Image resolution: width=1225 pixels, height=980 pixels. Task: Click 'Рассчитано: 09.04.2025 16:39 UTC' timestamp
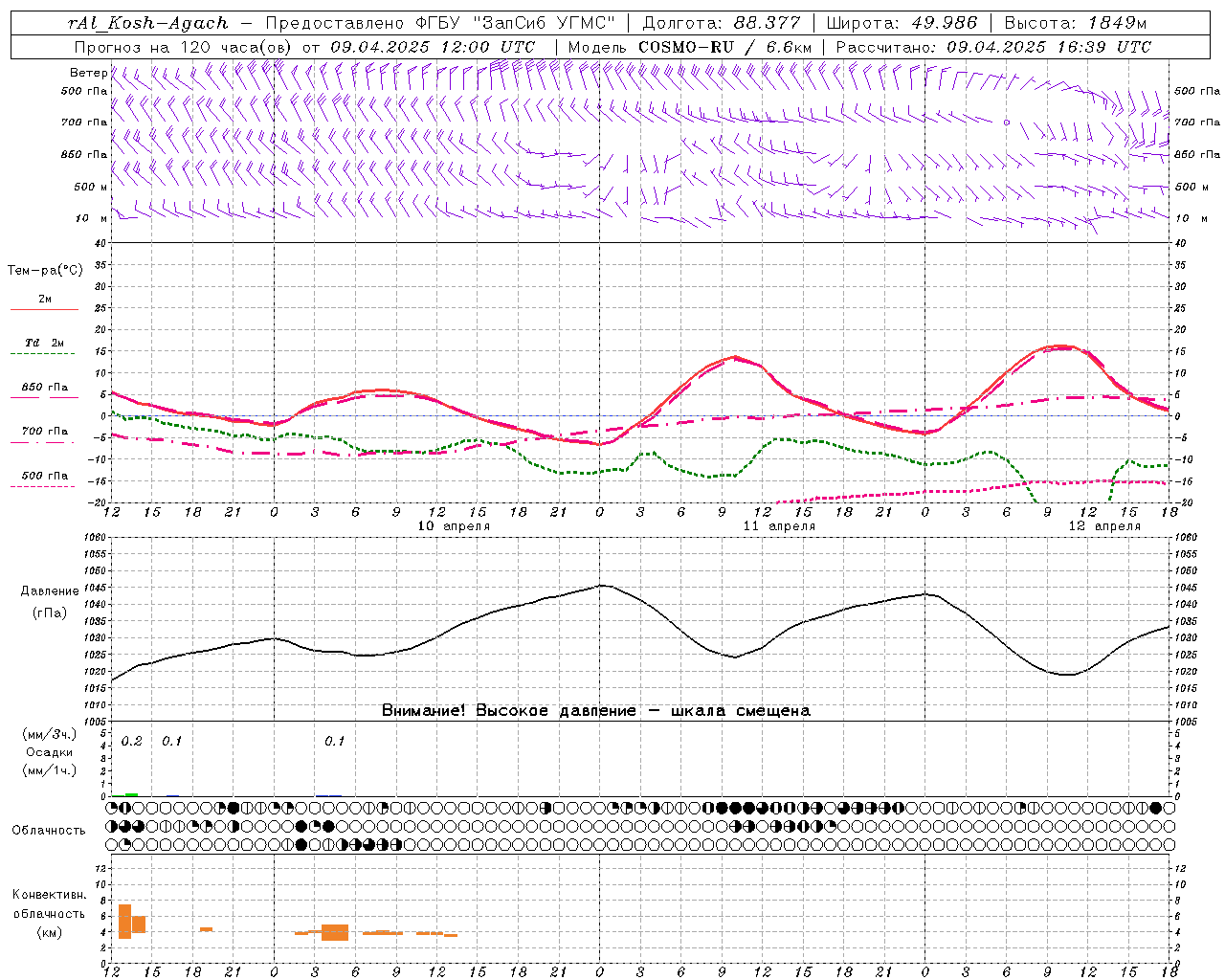click(993, 47)
